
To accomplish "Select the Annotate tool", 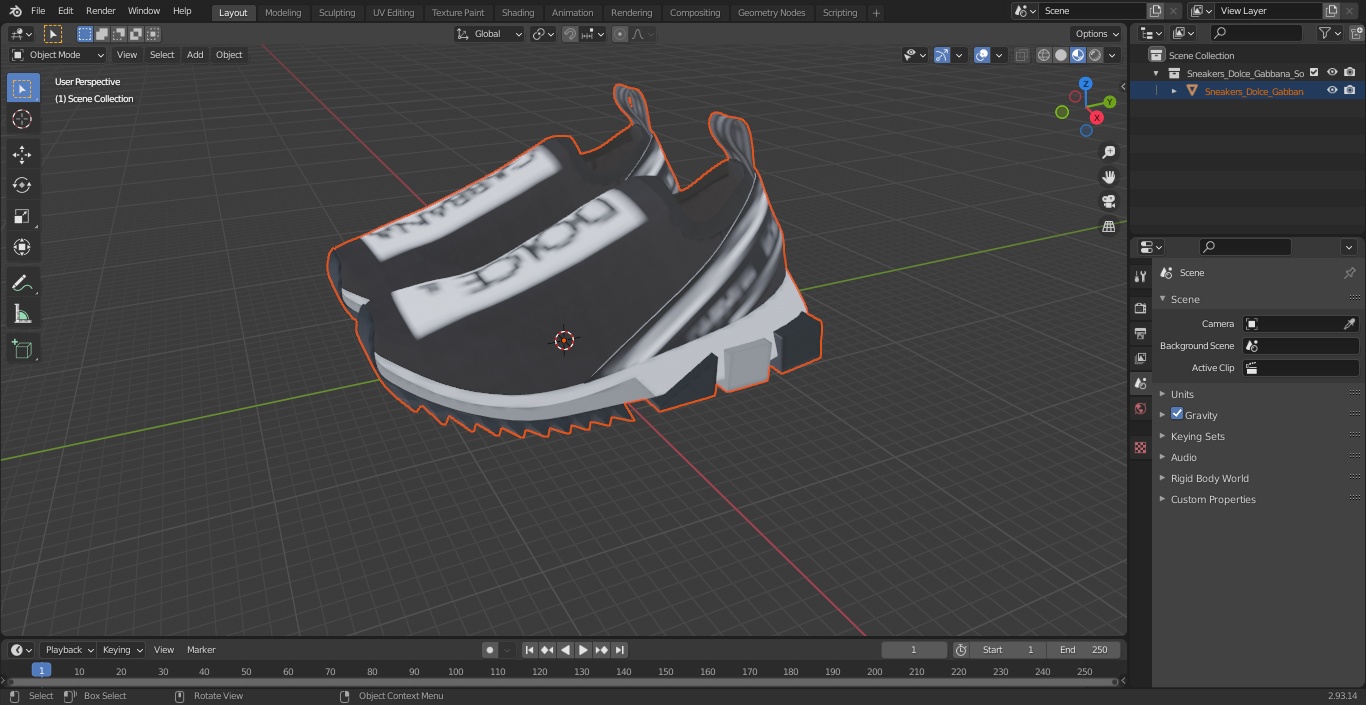I will coord(22,283).
